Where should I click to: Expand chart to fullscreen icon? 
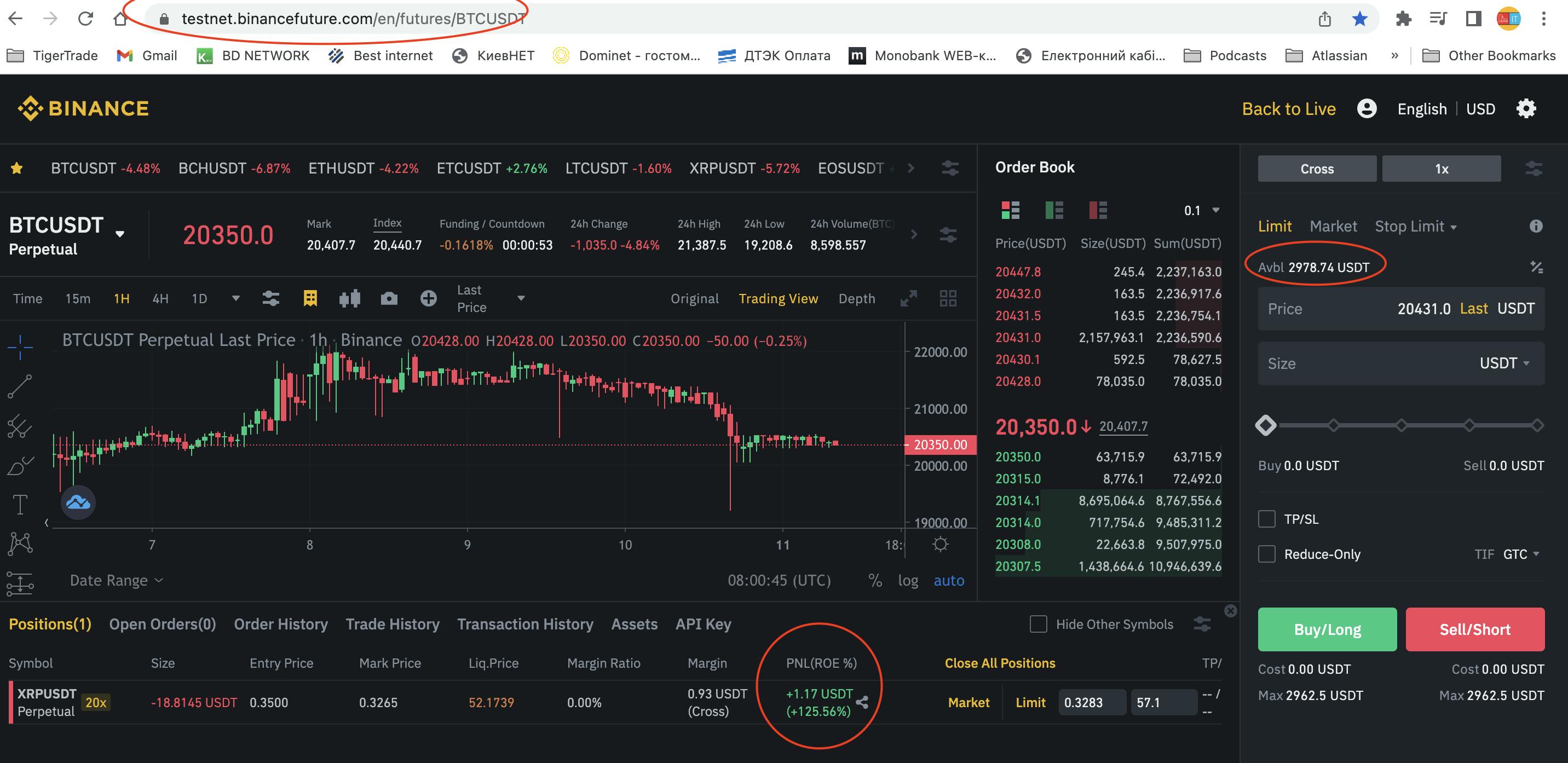(908, 298)
